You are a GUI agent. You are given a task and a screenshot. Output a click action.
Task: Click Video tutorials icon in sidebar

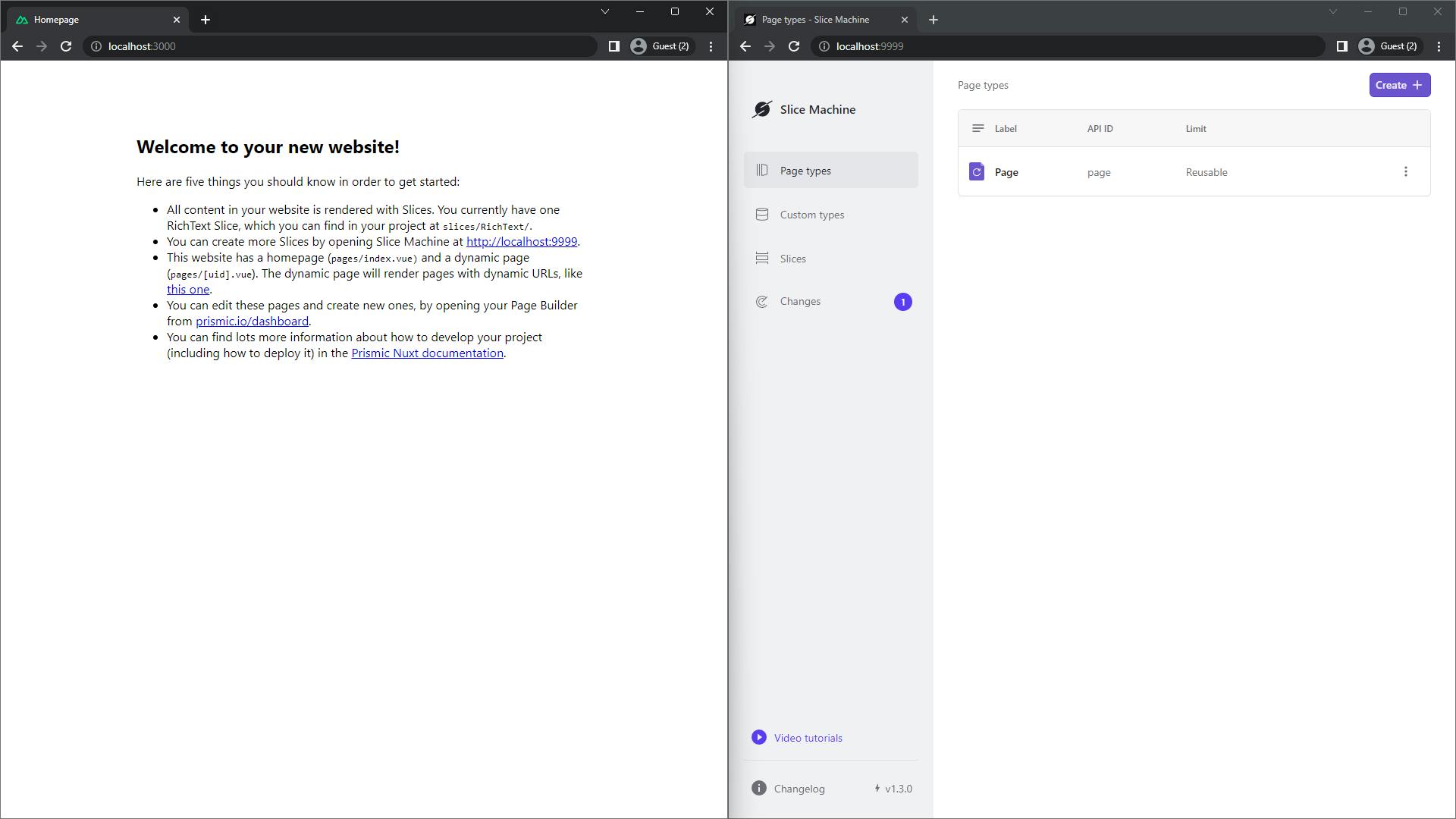click(x=760, y=737)
